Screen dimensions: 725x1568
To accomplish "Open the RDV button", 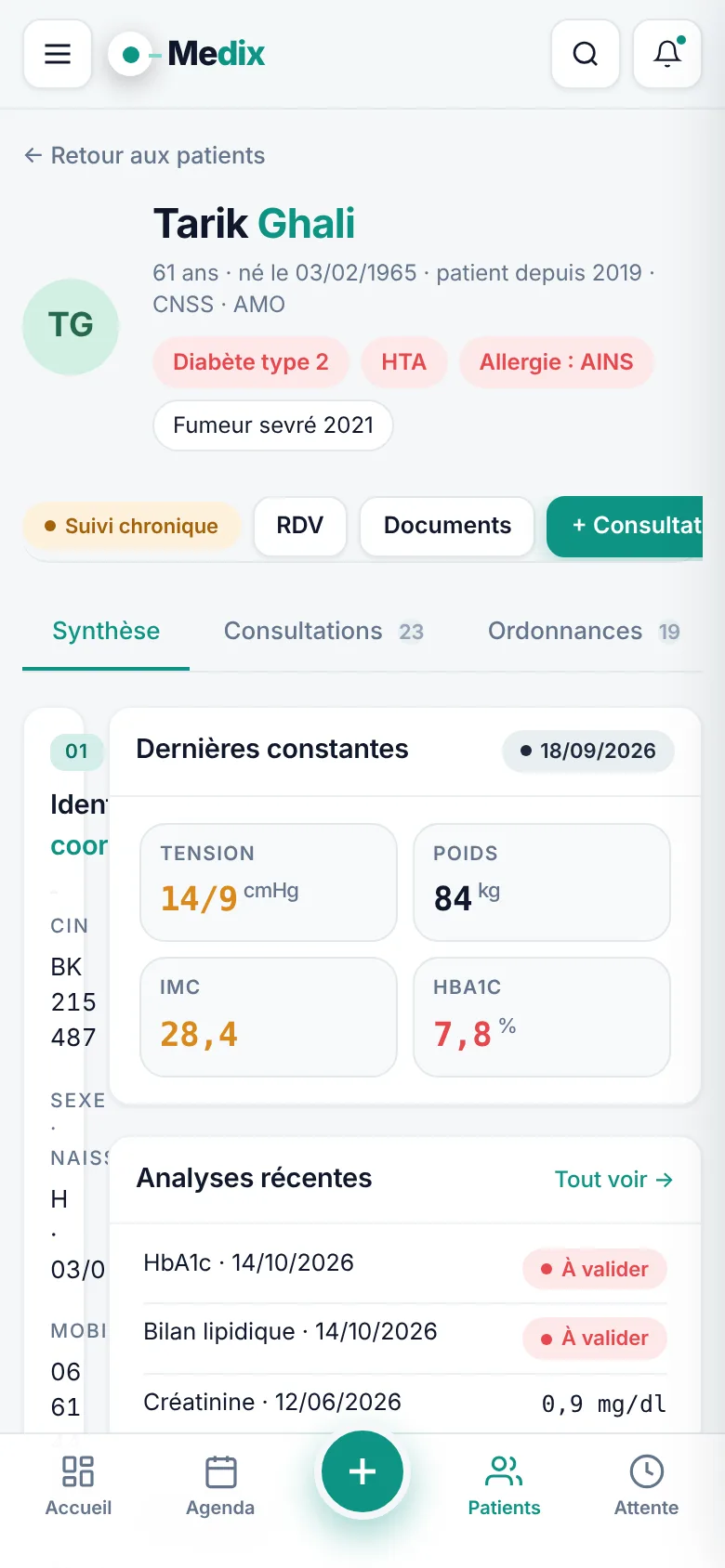I will coord(300,525).
